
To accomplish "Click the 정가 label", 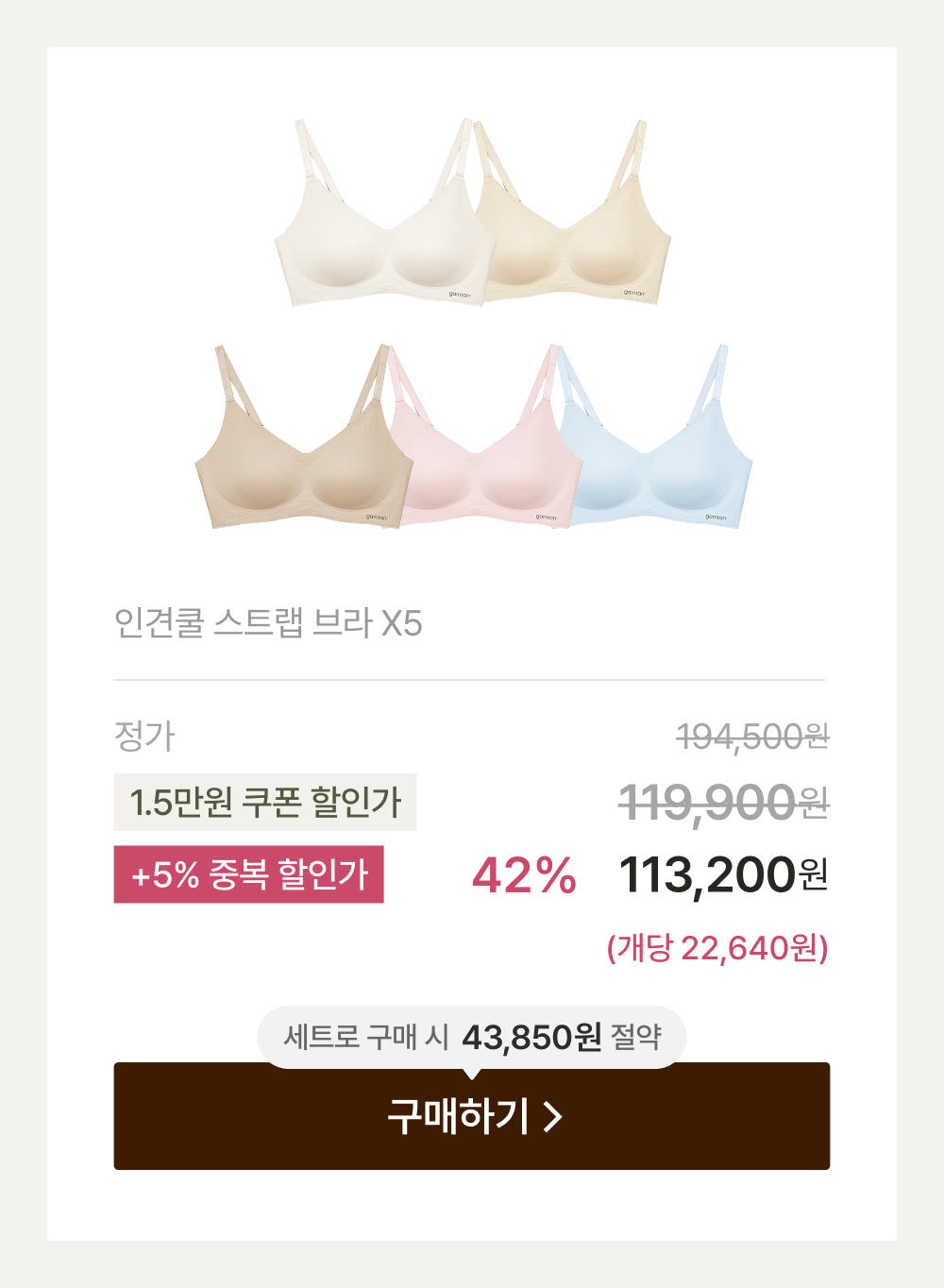I will [144, 736].
